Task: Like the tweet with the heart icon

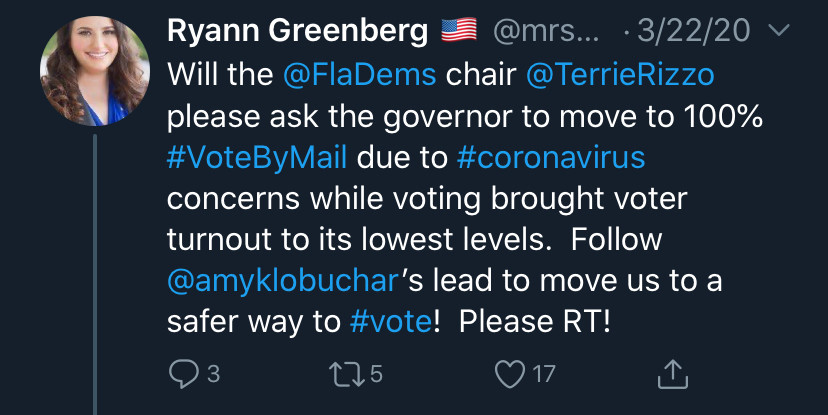Action: point(510,374)
